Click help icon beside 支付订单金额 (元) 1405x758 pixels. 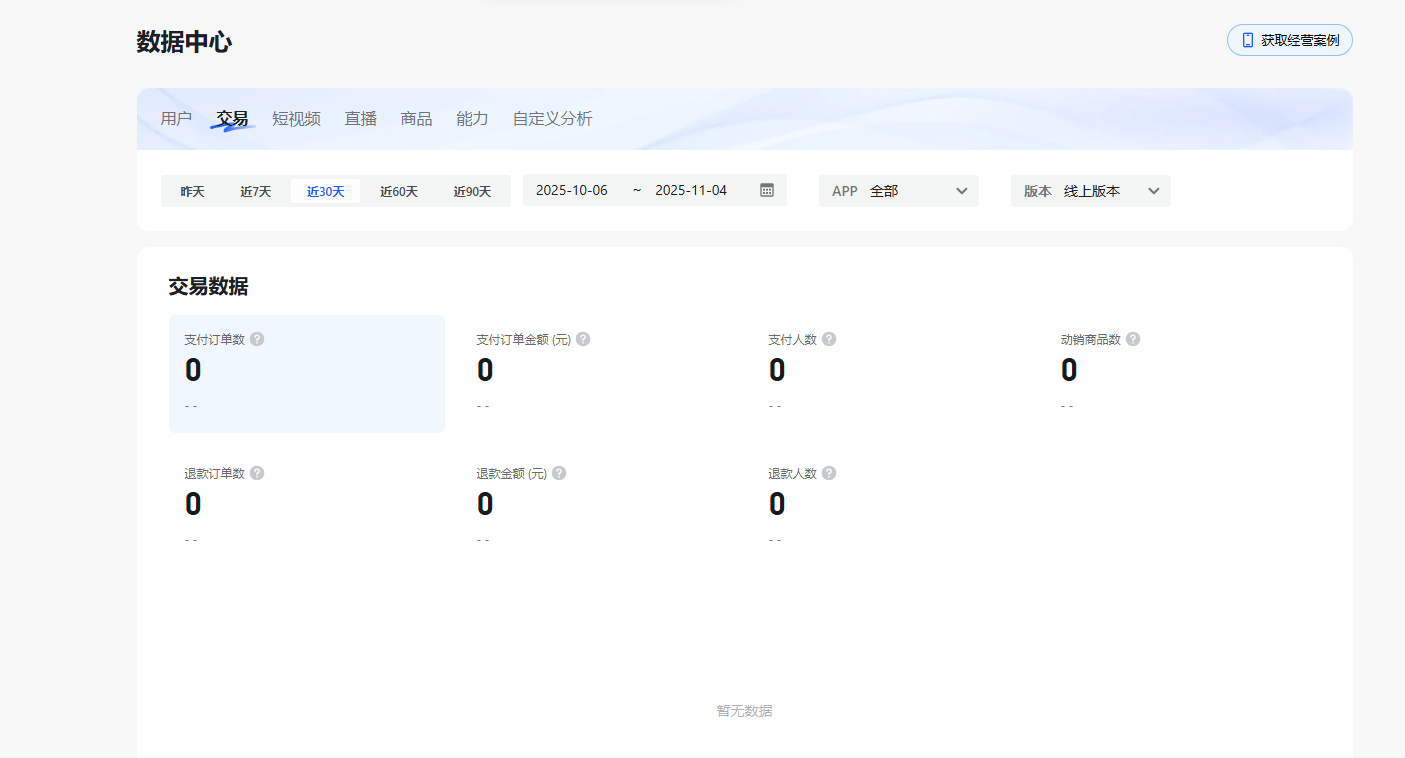click(x=583, y=339)
